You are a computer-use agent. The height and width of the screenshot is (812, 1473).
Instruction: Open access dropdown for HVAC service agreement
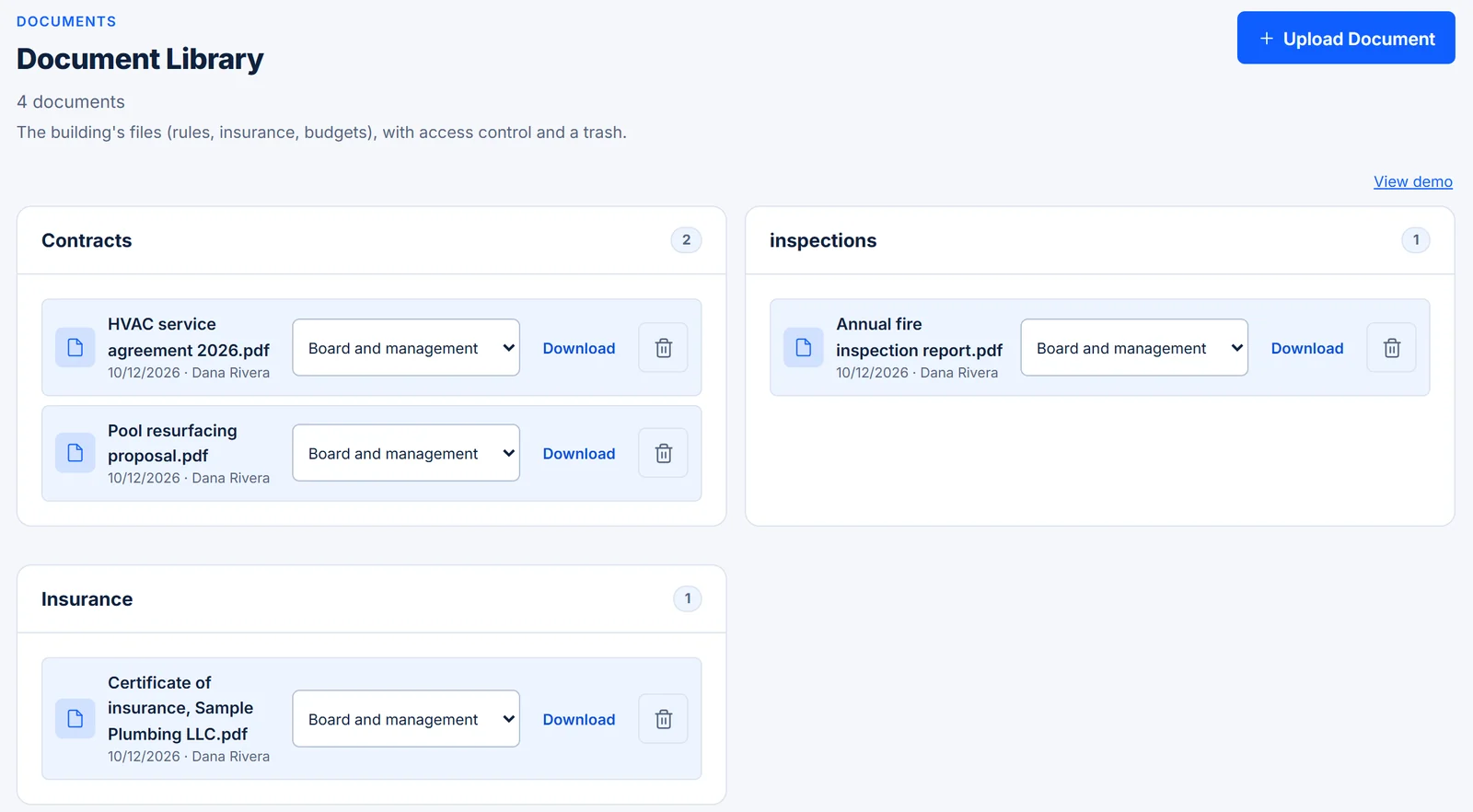tap(406, 347)
